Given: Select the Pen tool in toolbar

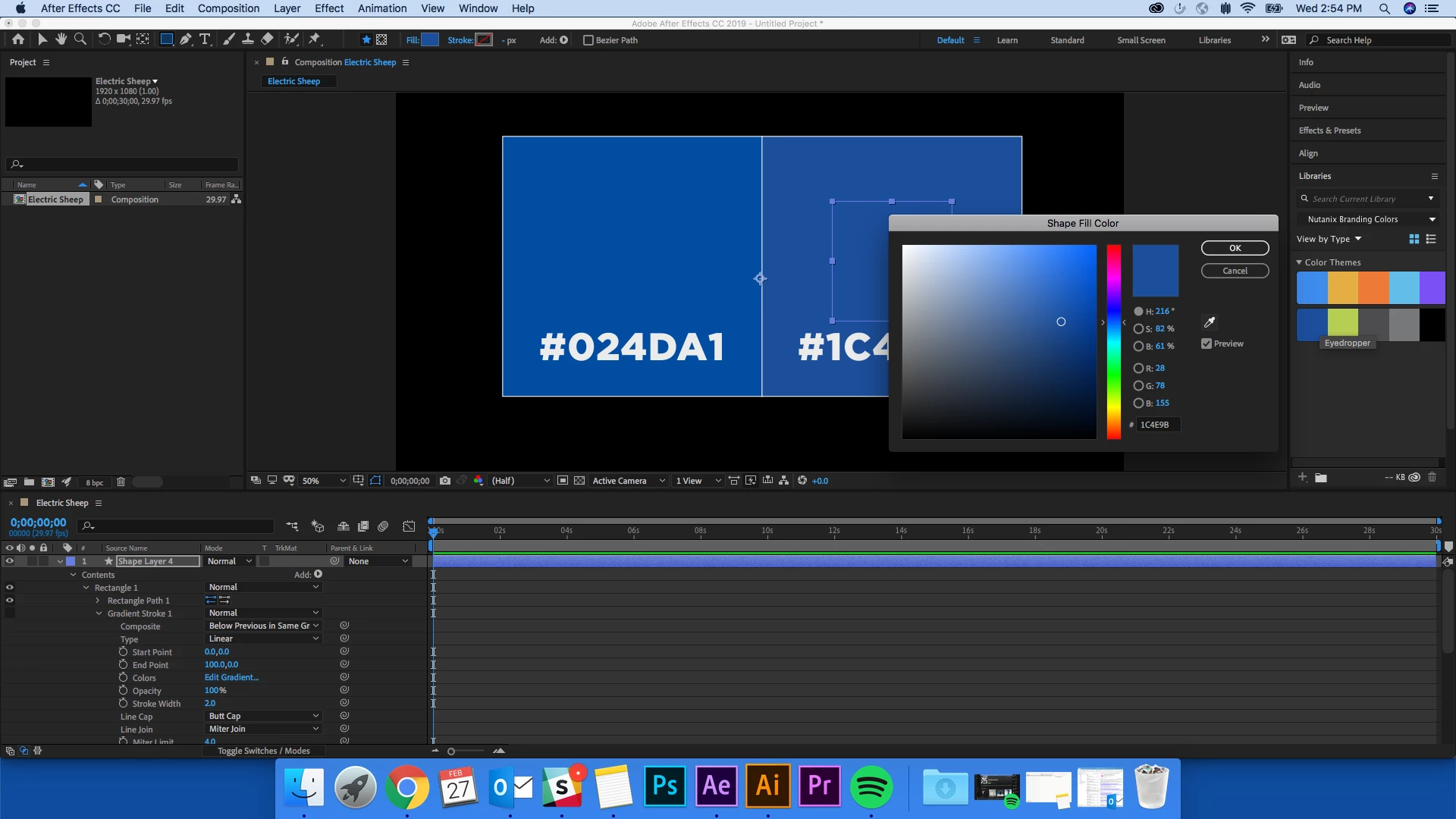Looking at the screenshot, I should coord(186,39).
